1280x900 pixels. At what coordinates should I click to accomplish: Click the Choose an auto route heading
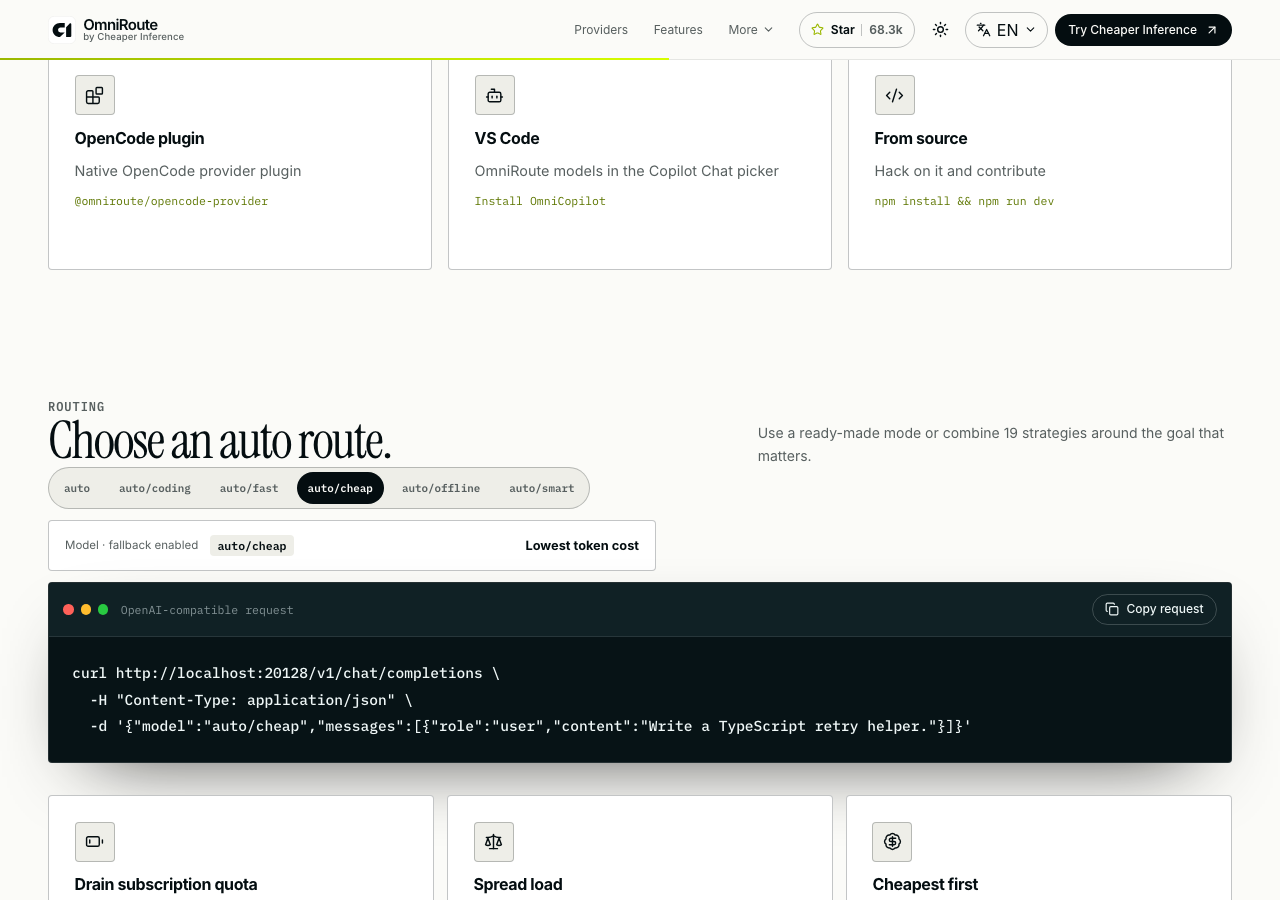click(x=220, y=440)
